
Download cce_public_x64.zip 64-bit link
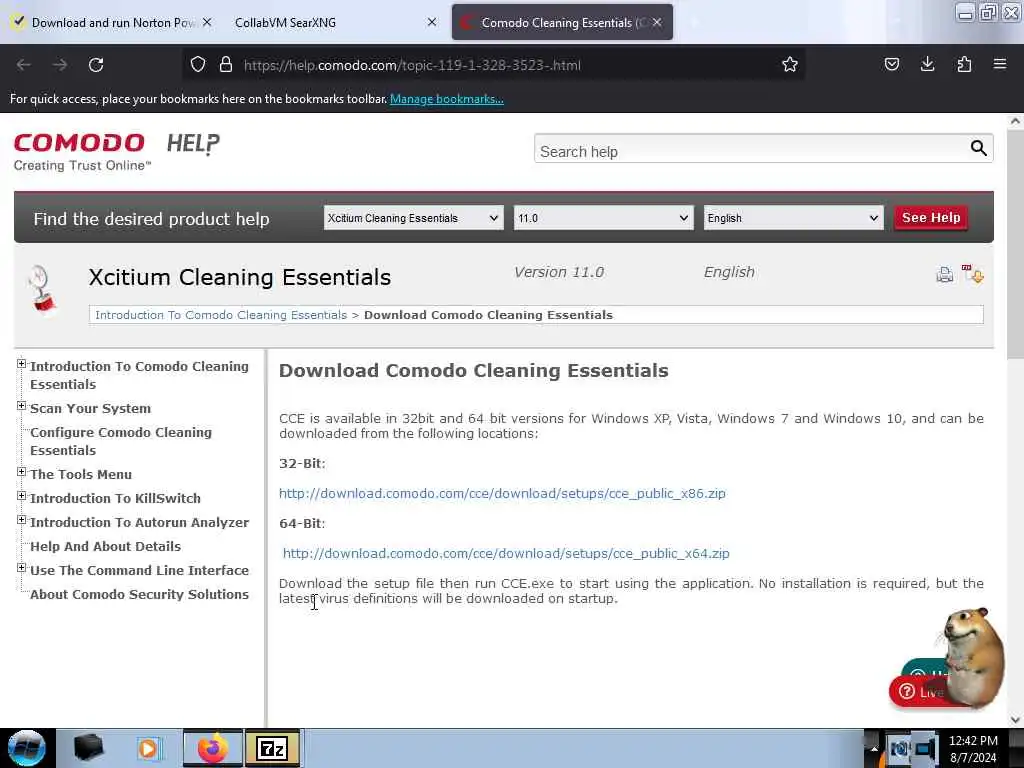point(506,553)
